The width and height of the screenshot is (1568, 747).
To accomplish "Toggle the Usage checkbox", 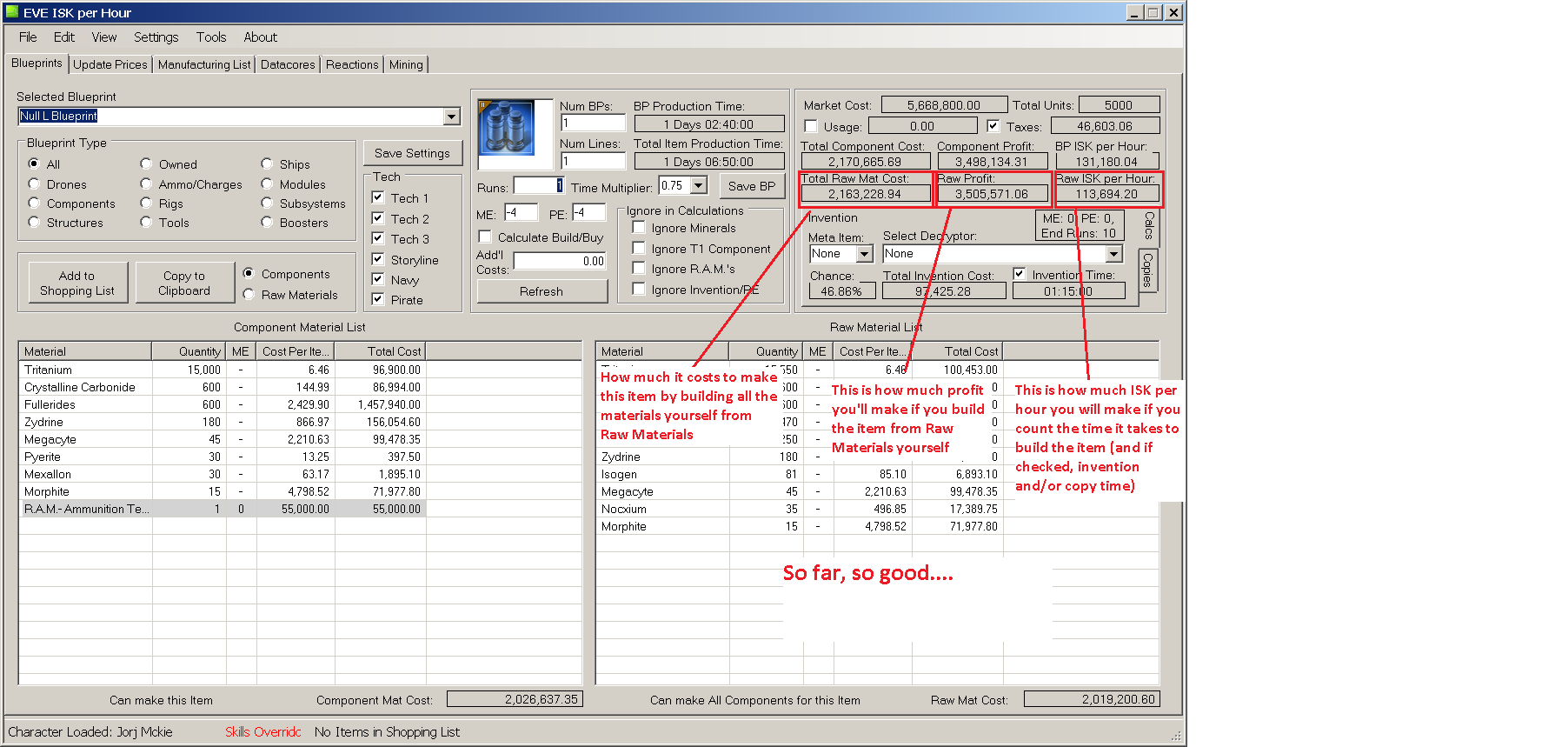I will coord(811,126).
